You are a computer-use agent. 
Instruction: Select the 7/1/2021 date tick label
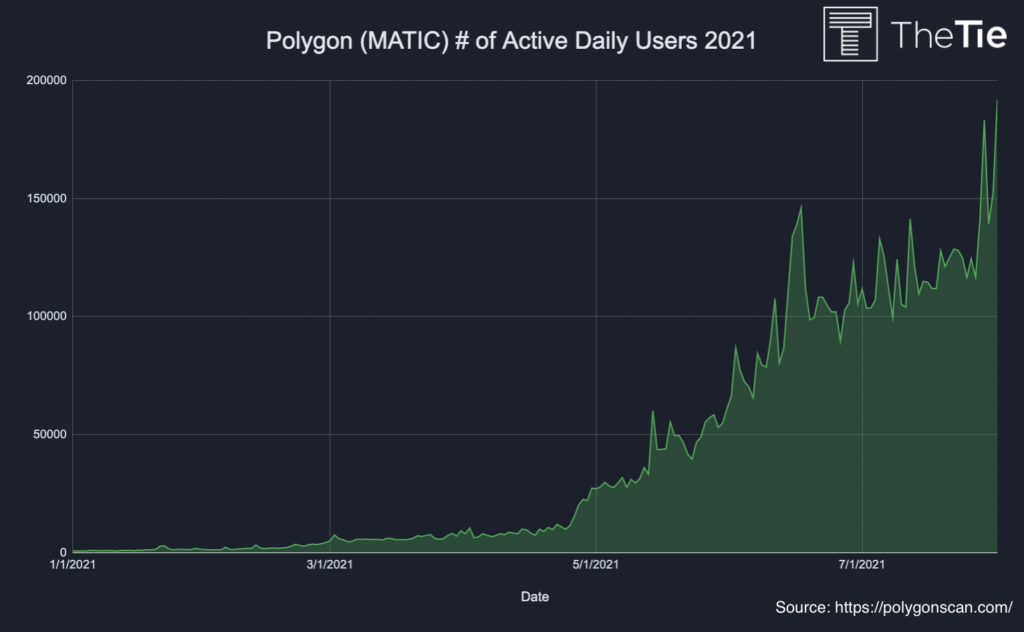[x=861, y=566]
